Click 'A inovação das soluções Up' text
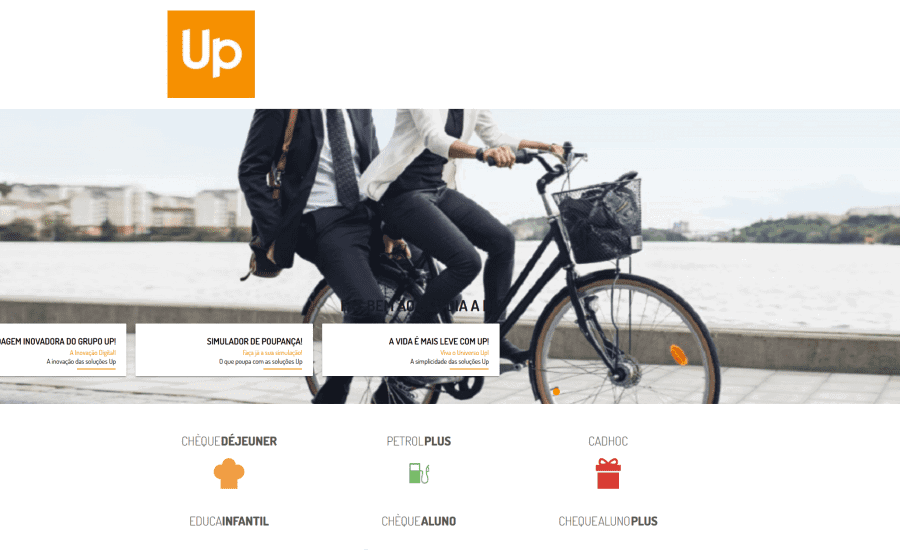 [x=81, y=362]
